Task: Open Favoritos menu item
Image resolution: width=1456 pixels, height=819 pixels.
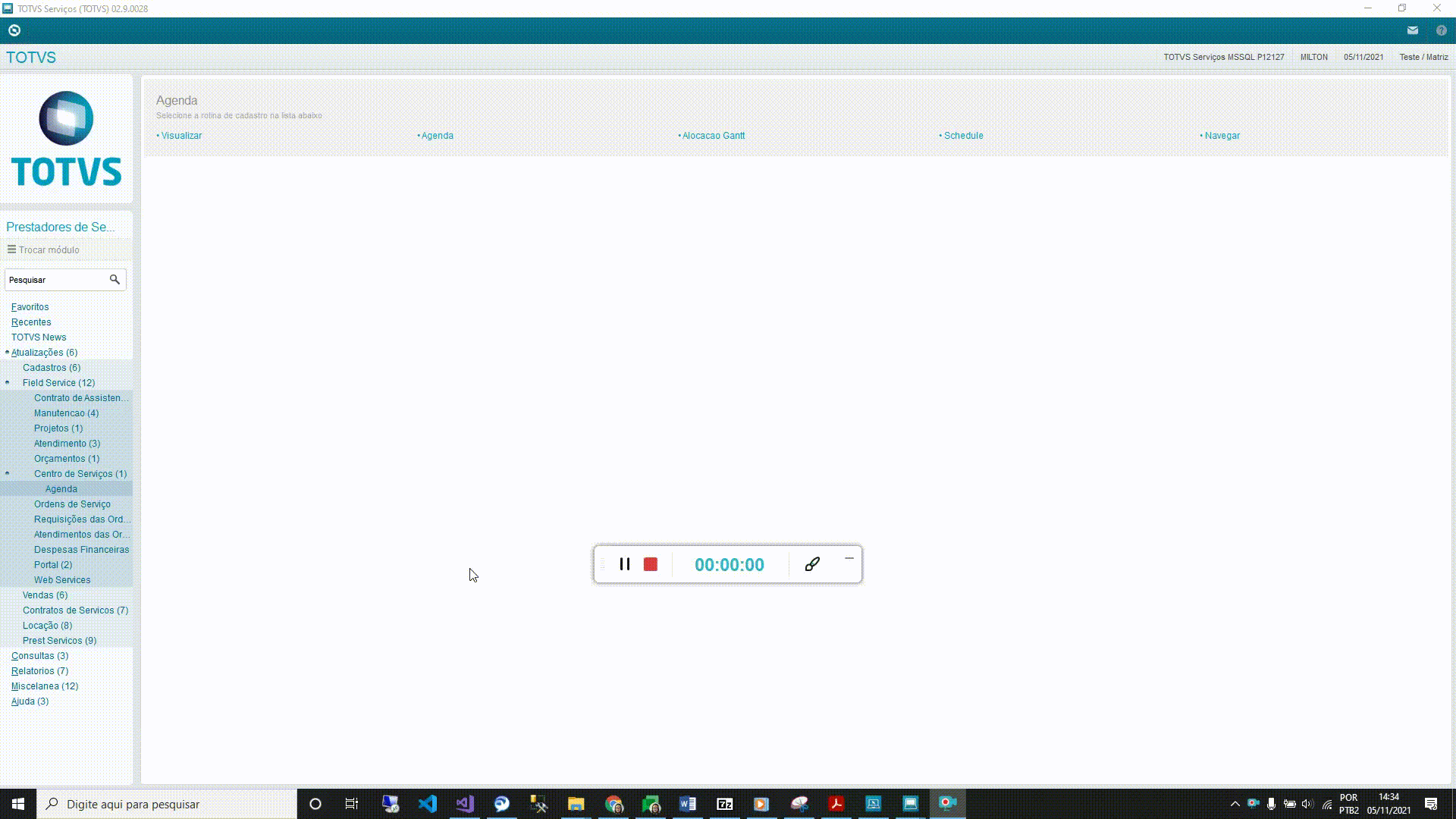Action: (30, 307)
